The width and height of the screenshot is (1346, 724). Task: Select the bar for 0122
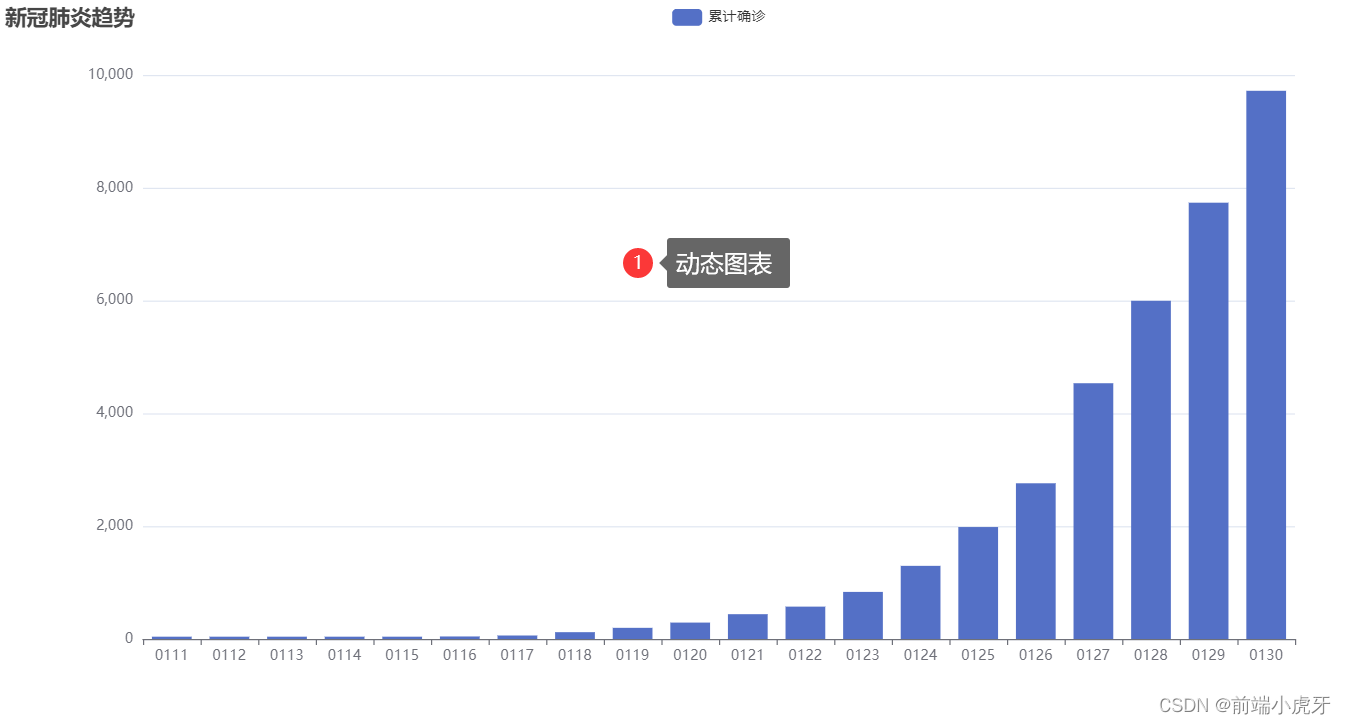click(x=805, y=623)
